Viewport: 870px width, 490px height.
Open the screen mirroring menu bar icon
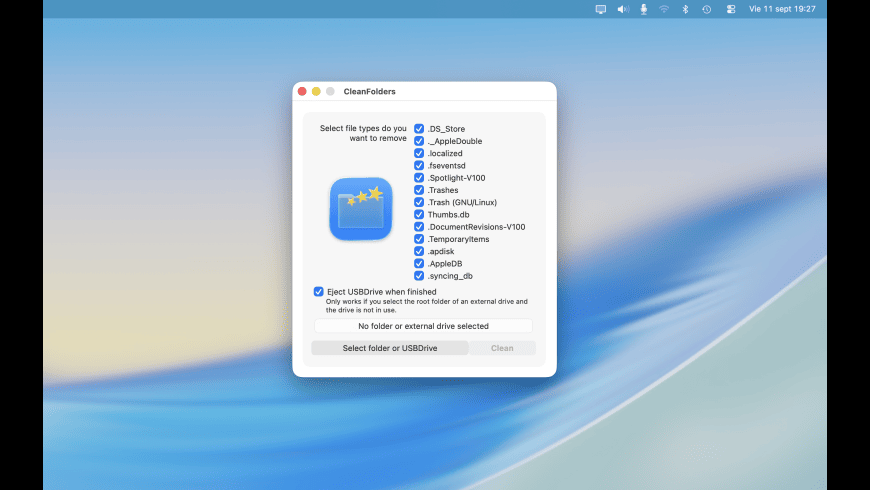tap(600, 9)
